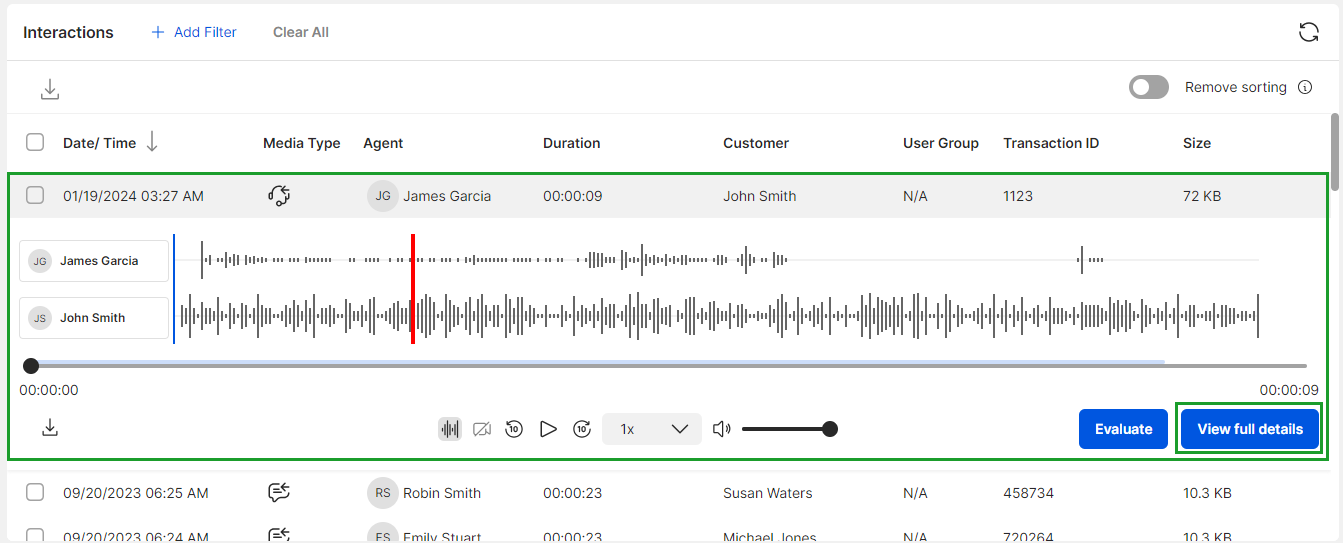The height and width of the screenshot is (543, 1343).
Task: Select the 09/20/2023 06:24 AM row checkbox
Action: 35,536
